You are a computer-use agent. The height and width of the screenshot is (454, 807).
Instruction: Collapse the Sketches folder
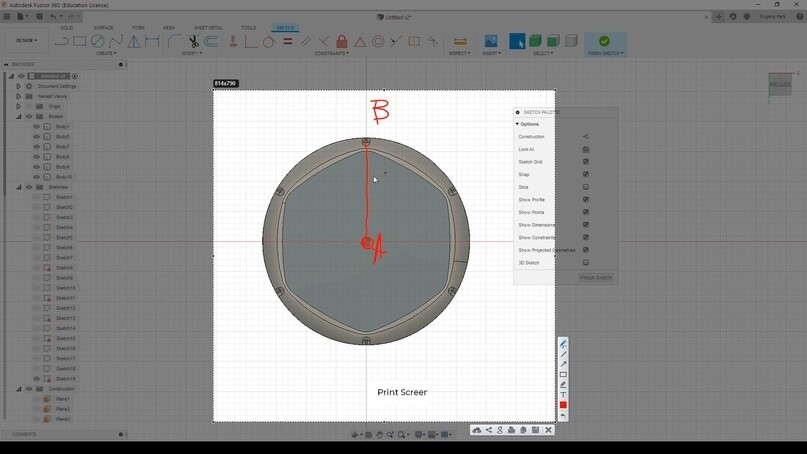(19, 187)
